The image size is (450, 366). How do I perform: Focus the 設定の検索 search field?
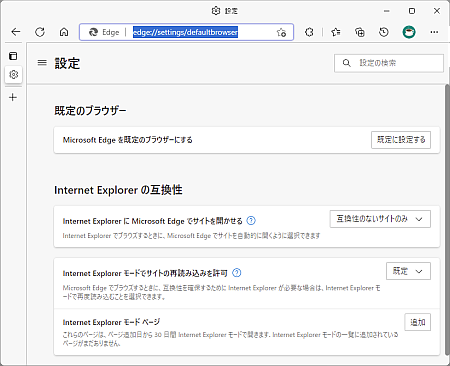coord(389,63)
